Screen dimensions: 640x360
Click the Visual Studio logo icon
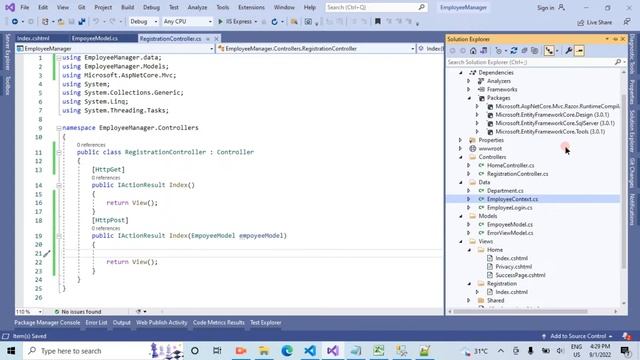tap(10, 7)
